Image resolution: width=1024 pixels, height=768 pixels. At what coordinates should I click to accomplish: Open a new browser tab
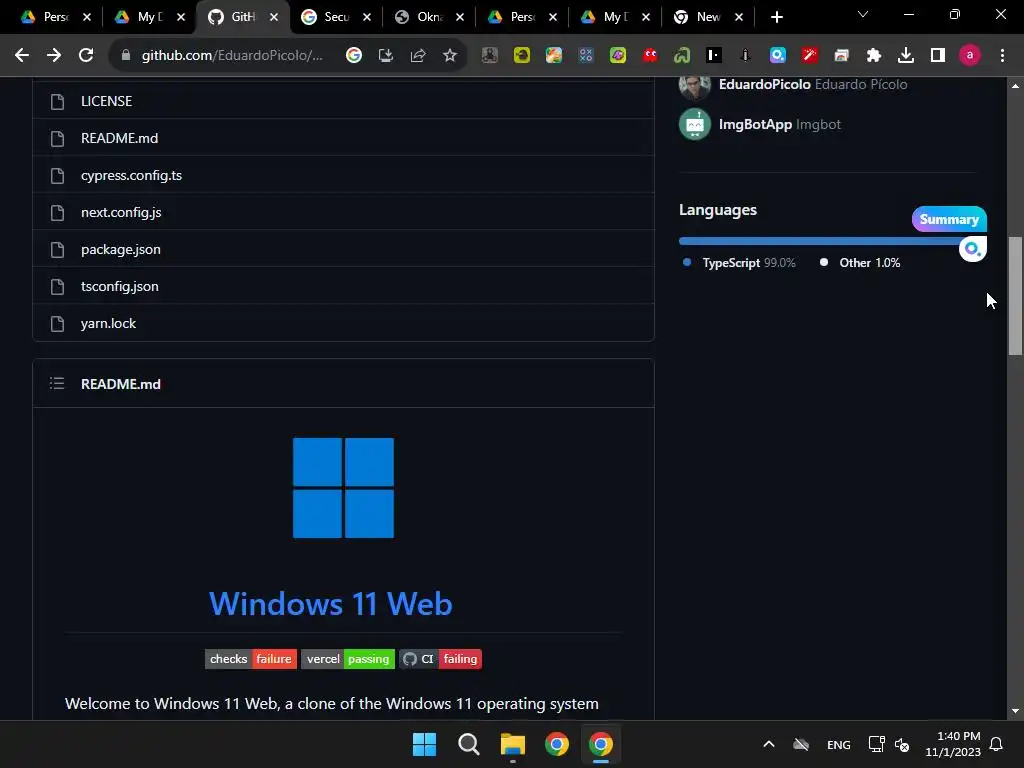[776, 17]
